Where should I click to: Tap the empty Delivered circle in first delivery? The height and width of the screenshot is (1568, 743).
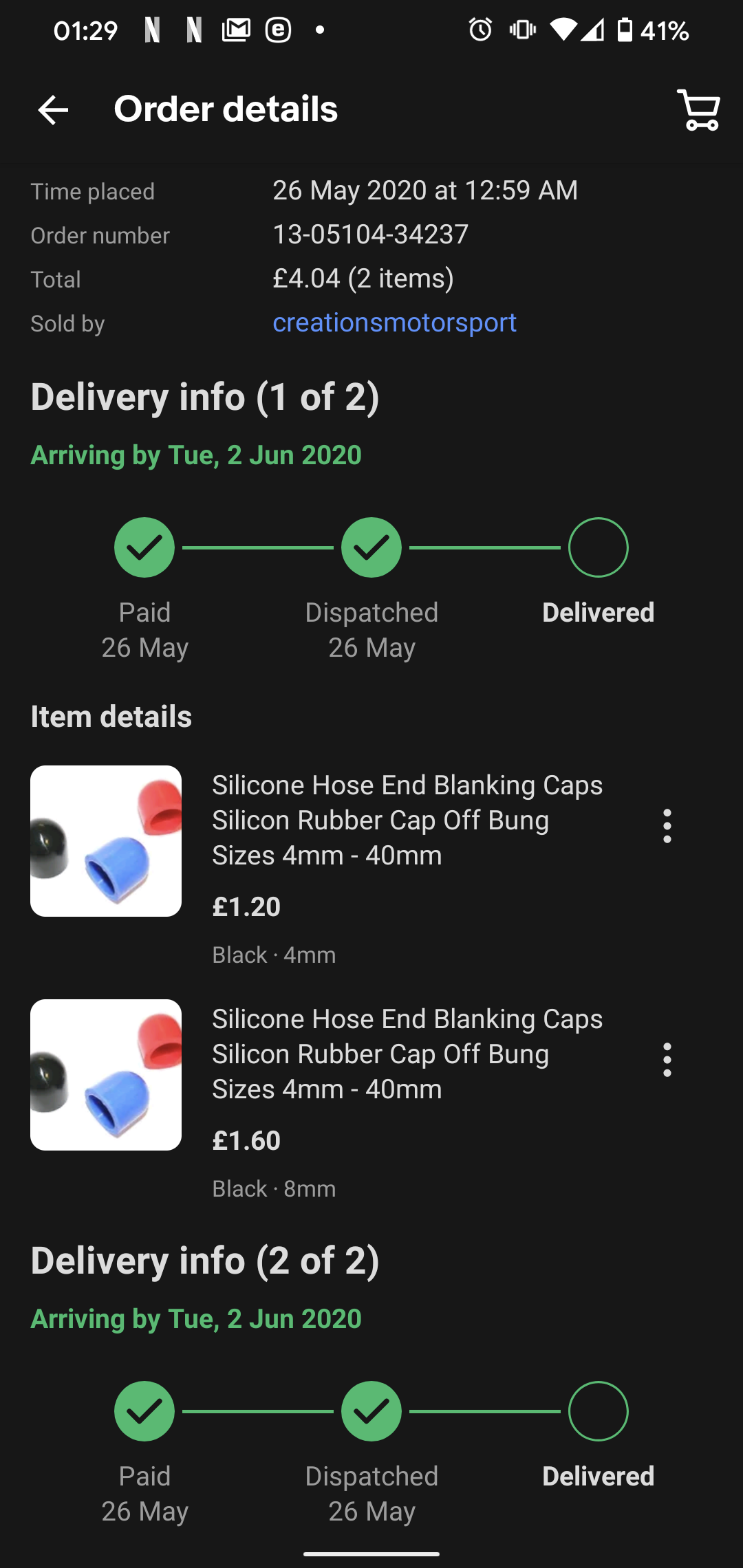(599, 547)
